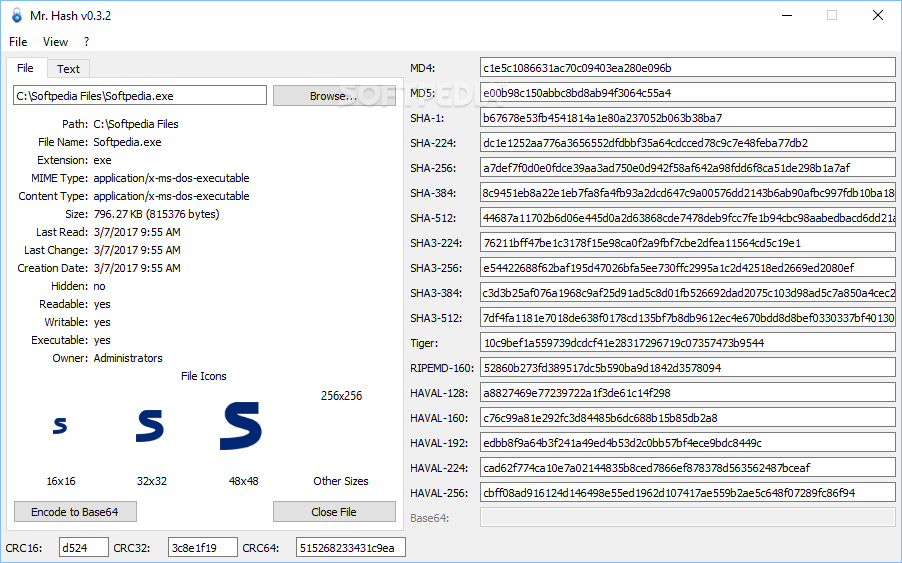Click the Last Read date value

point(137,232)
